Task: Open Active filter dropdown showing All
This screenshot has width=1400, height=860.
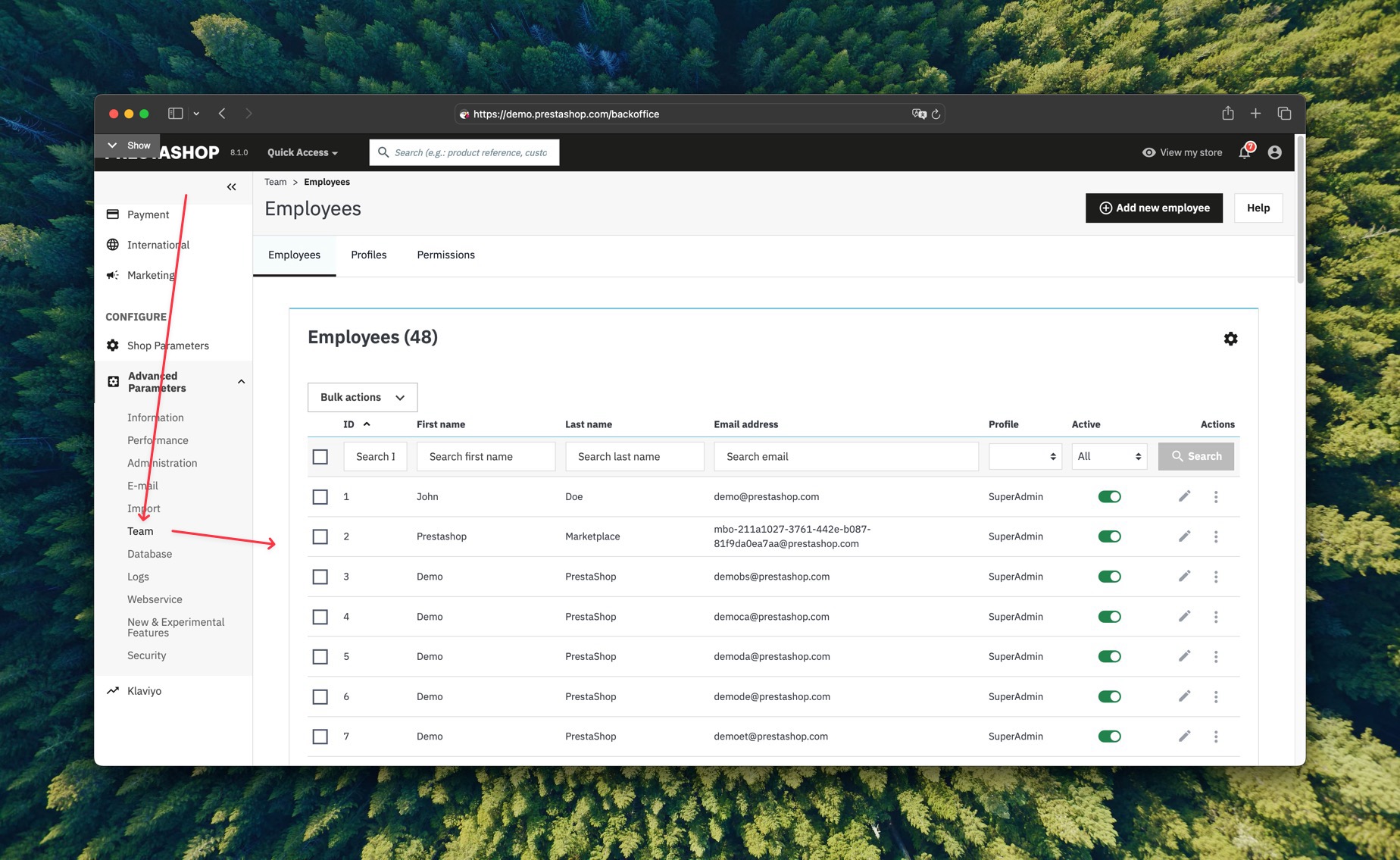Action: click(1109, 456)
